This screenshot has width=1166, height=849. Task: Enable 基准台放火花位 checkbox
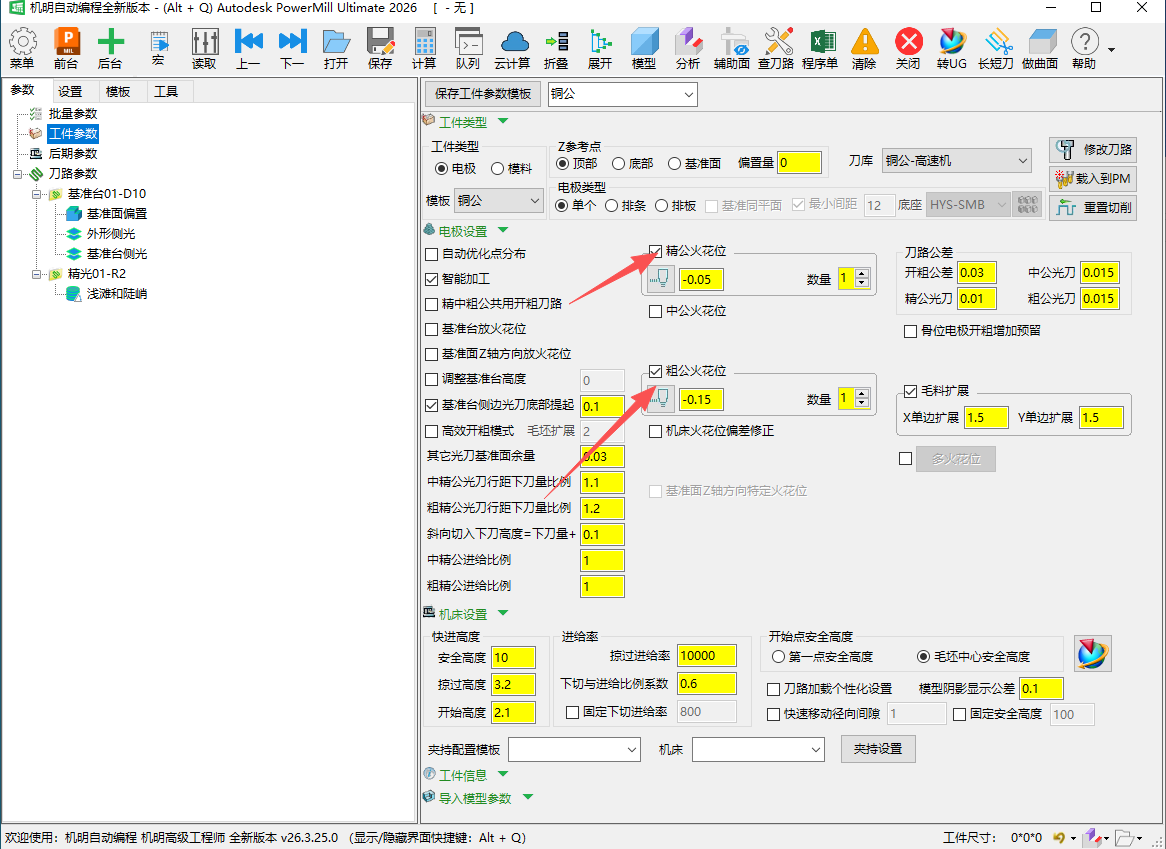pyautogui.click(x=431, y=329)
